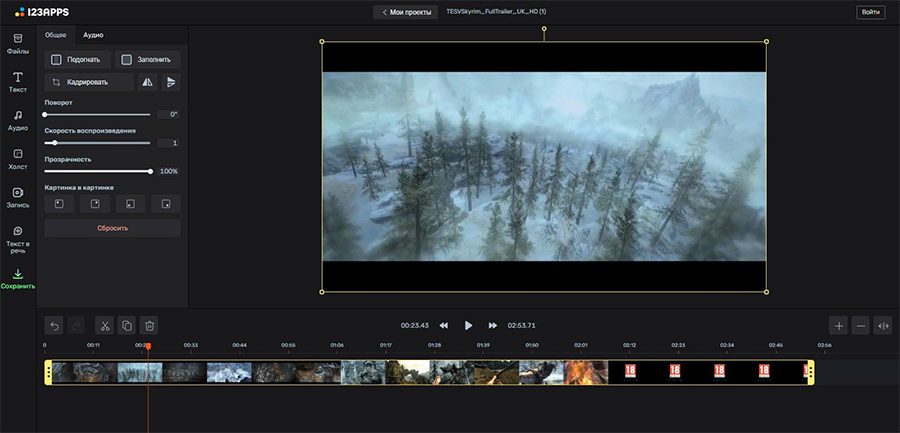This screenshot has height=433, width=900.
Task: Click the video preview canvas
Action: coord(544,167)
